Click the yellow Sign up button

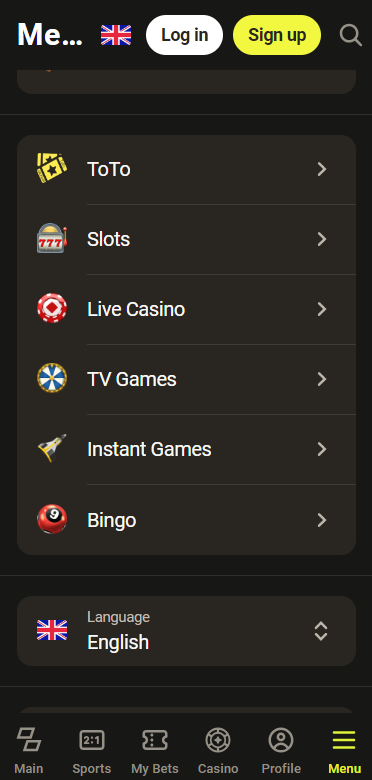point(277,35)
